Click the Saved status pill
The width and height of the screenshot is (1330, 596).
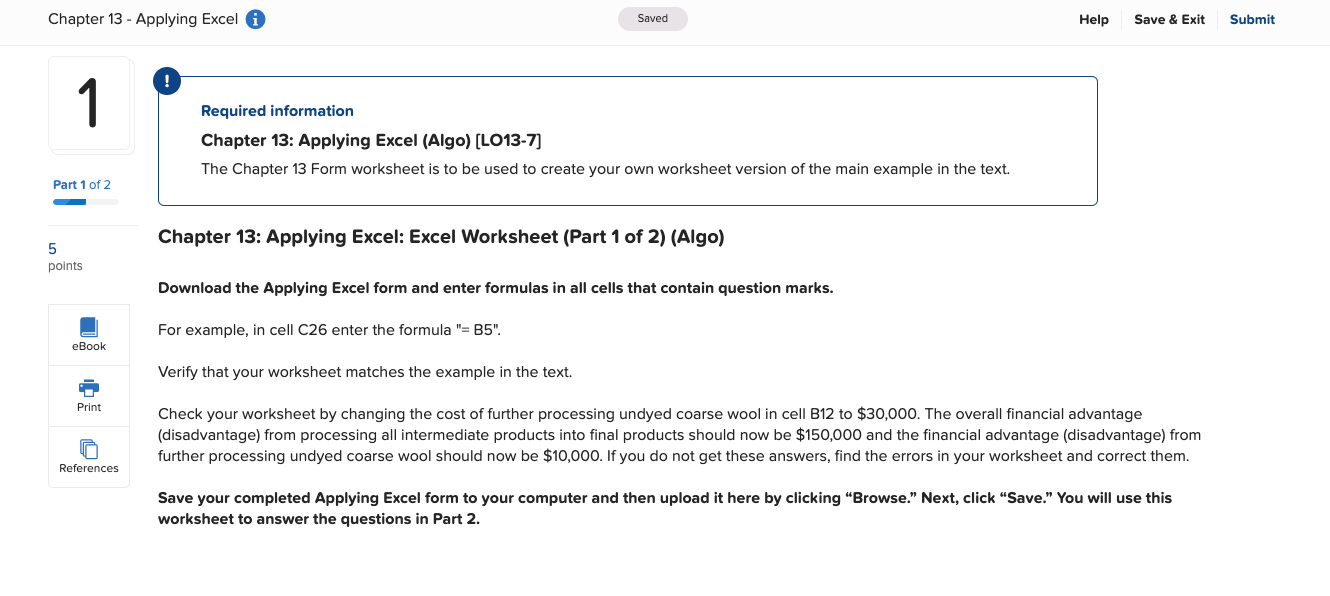click(652, 18)
